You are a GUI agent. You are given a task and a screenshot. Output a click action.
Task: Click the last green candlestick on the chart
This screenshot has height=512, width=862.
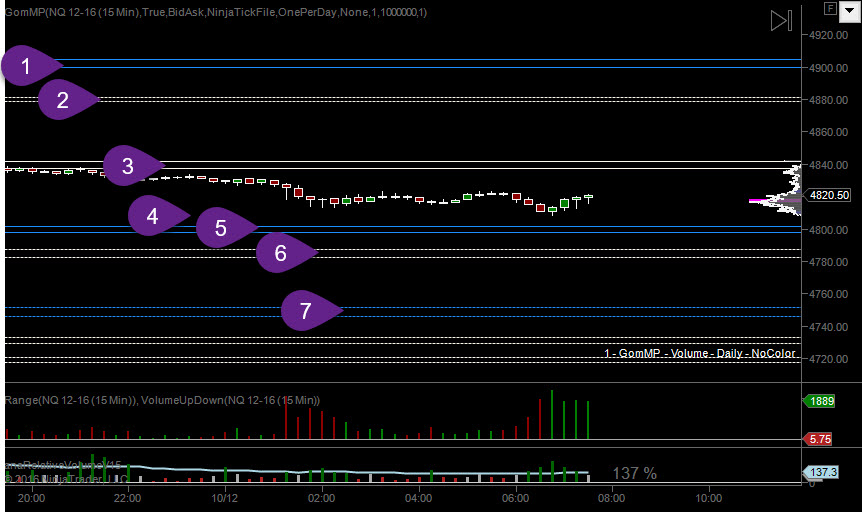point(588,197)
